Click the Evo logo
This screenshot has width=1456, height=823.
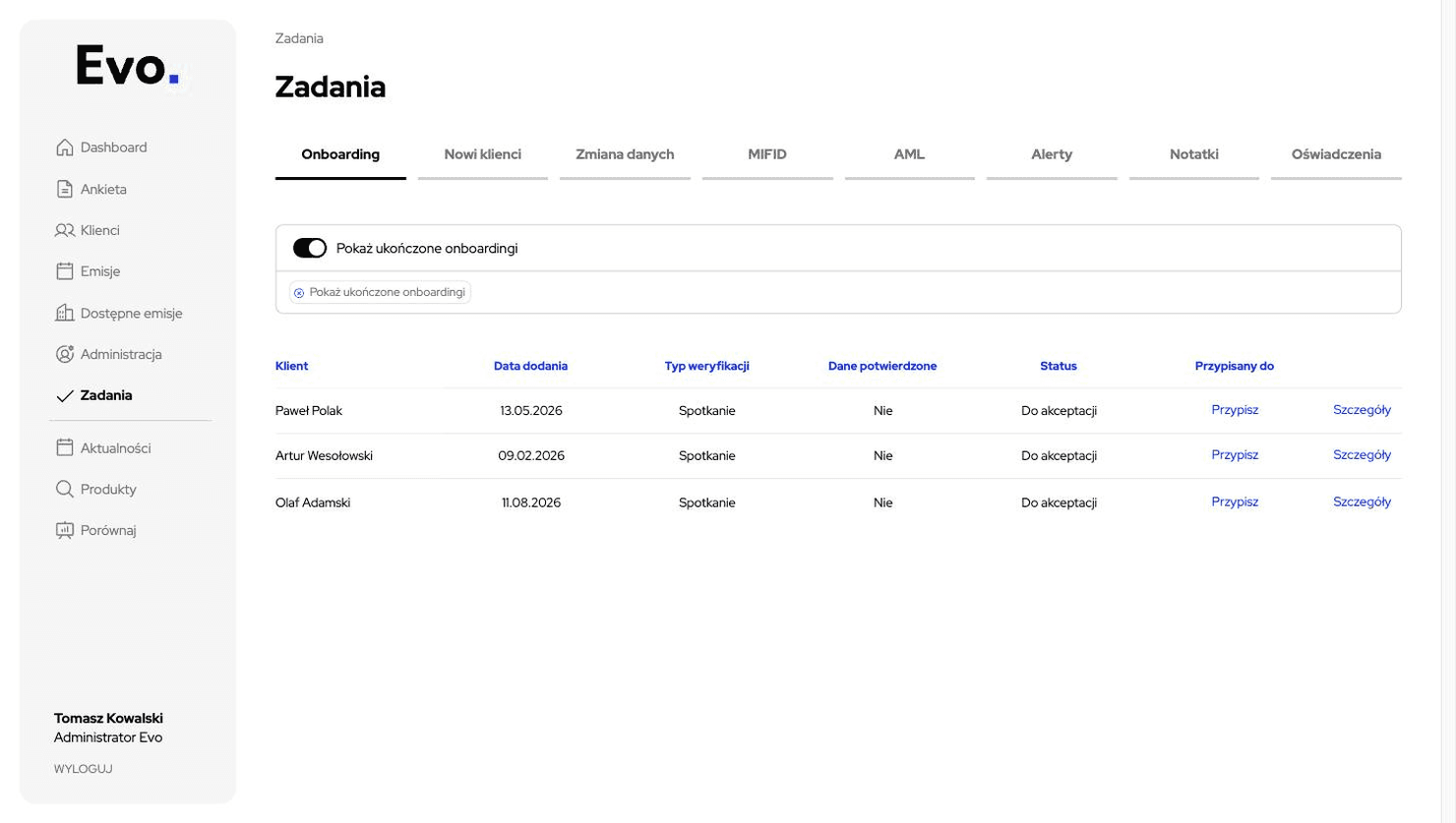128,67
